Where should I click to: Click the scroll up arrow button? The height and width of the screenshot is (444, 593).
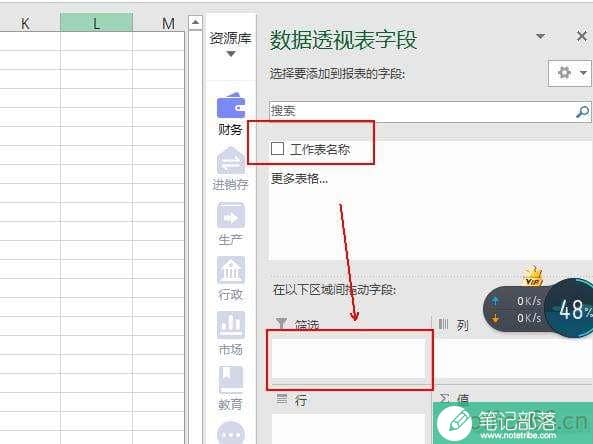195,23
